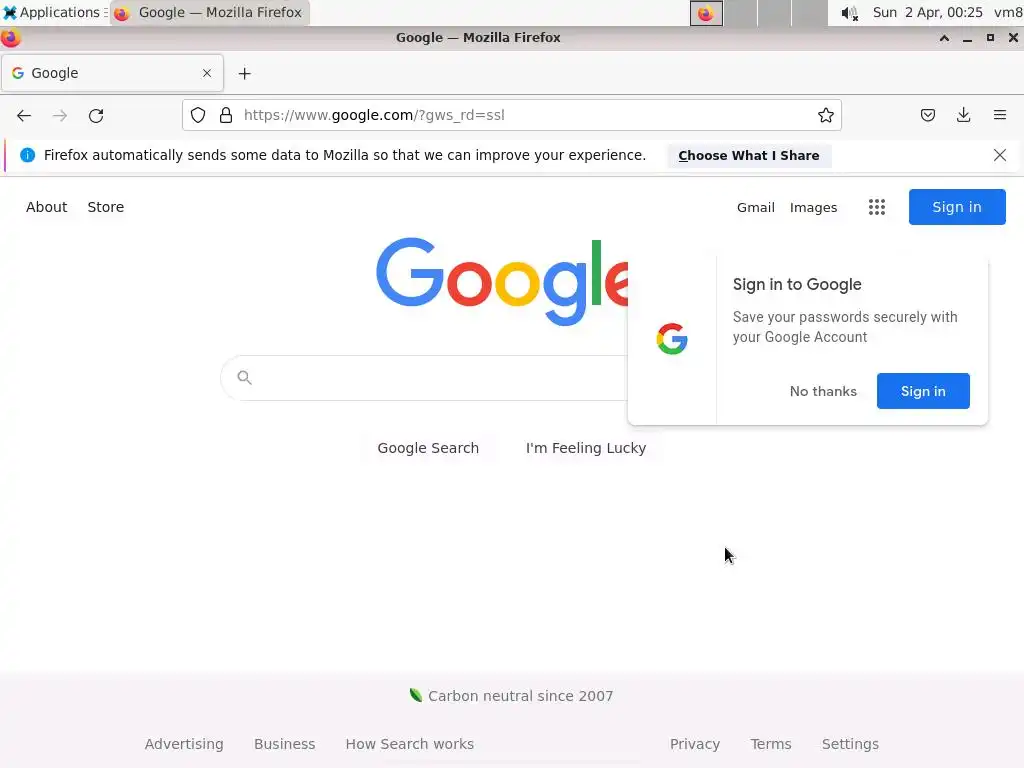Close the Google tab

click(x=206, y=73)
